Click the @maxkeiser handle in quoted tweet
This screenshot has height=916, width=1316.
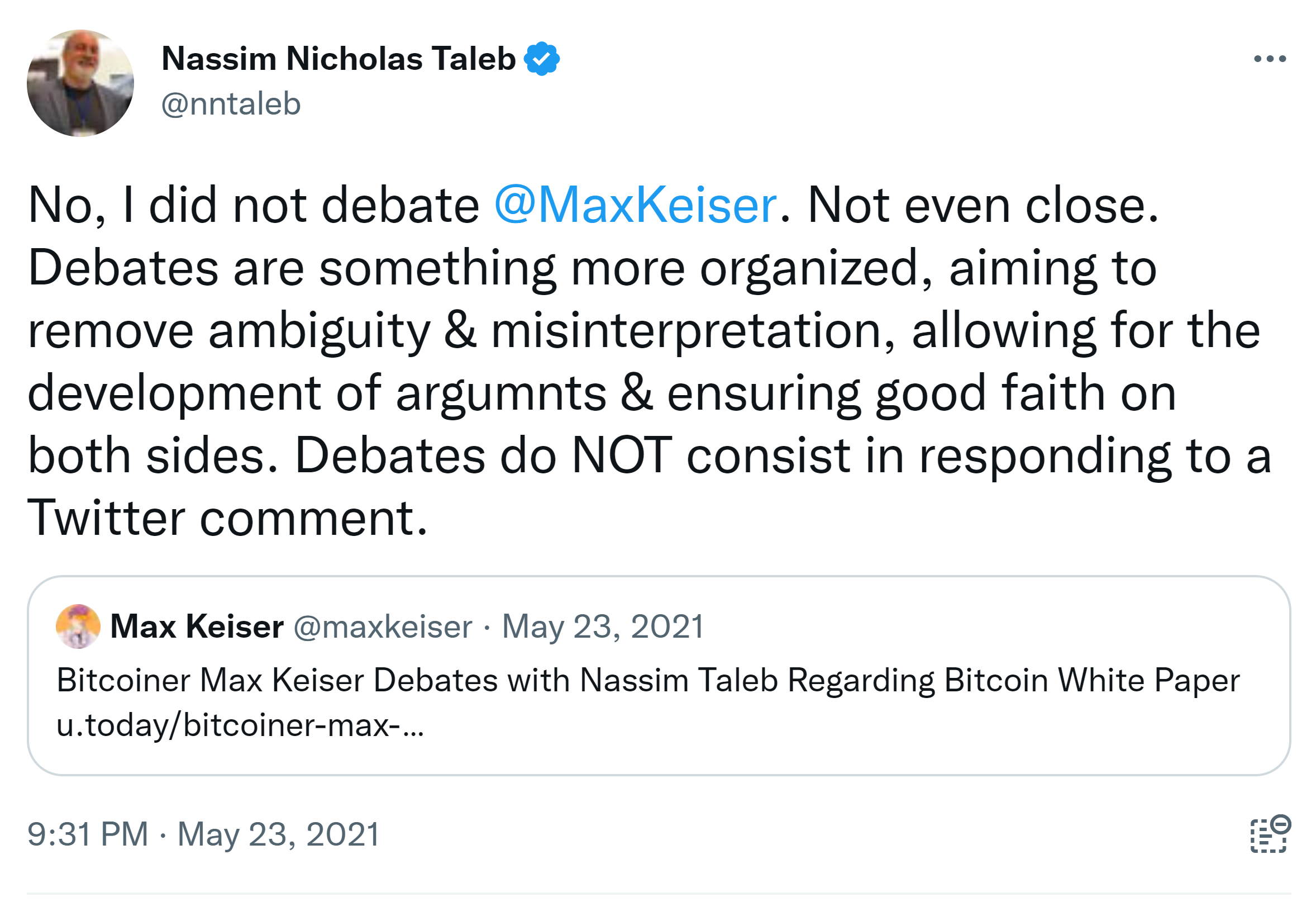383,627
